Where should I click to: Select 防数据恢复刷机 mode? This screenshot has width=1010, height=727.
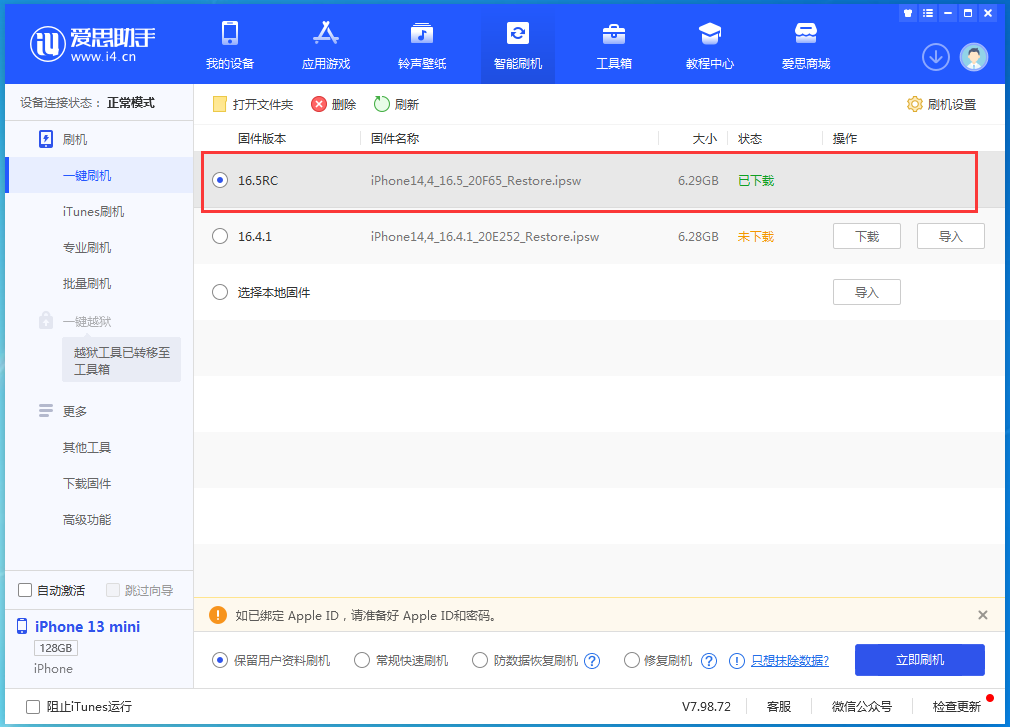click(x=480, y=660)
